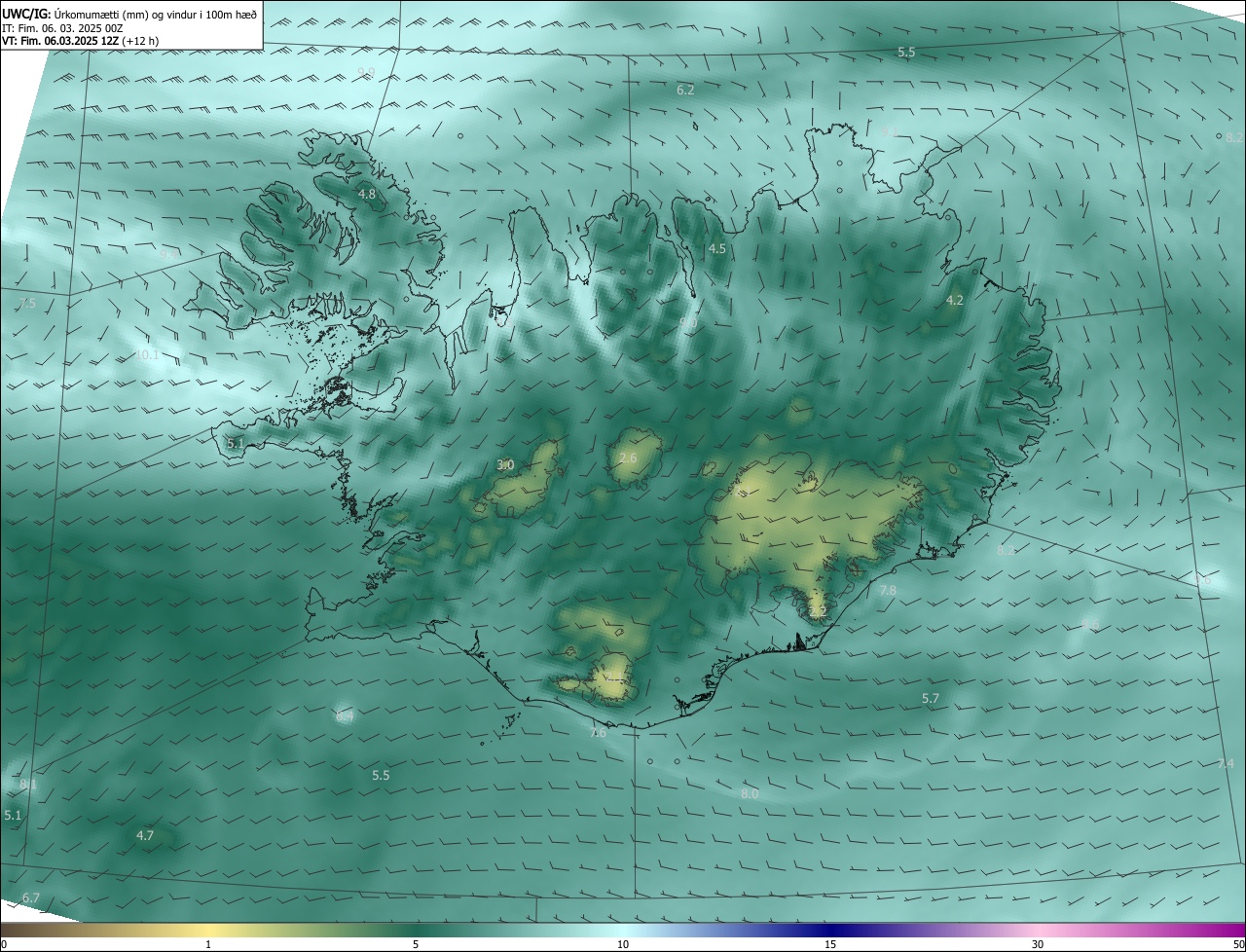Click the colour scale tick label 50

point(1238,944)
